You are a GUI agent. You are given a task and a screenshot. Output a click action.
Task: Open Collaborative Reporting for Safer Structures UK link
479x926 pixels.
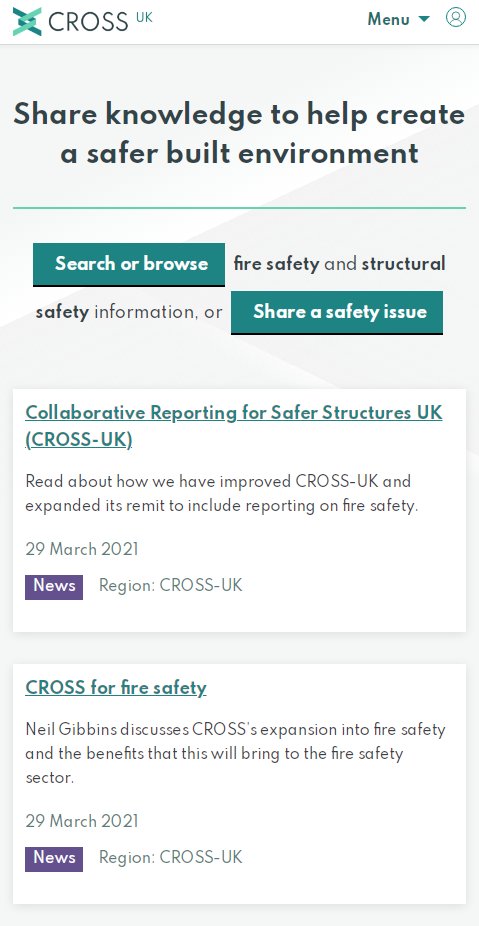(x=234, y=426)
